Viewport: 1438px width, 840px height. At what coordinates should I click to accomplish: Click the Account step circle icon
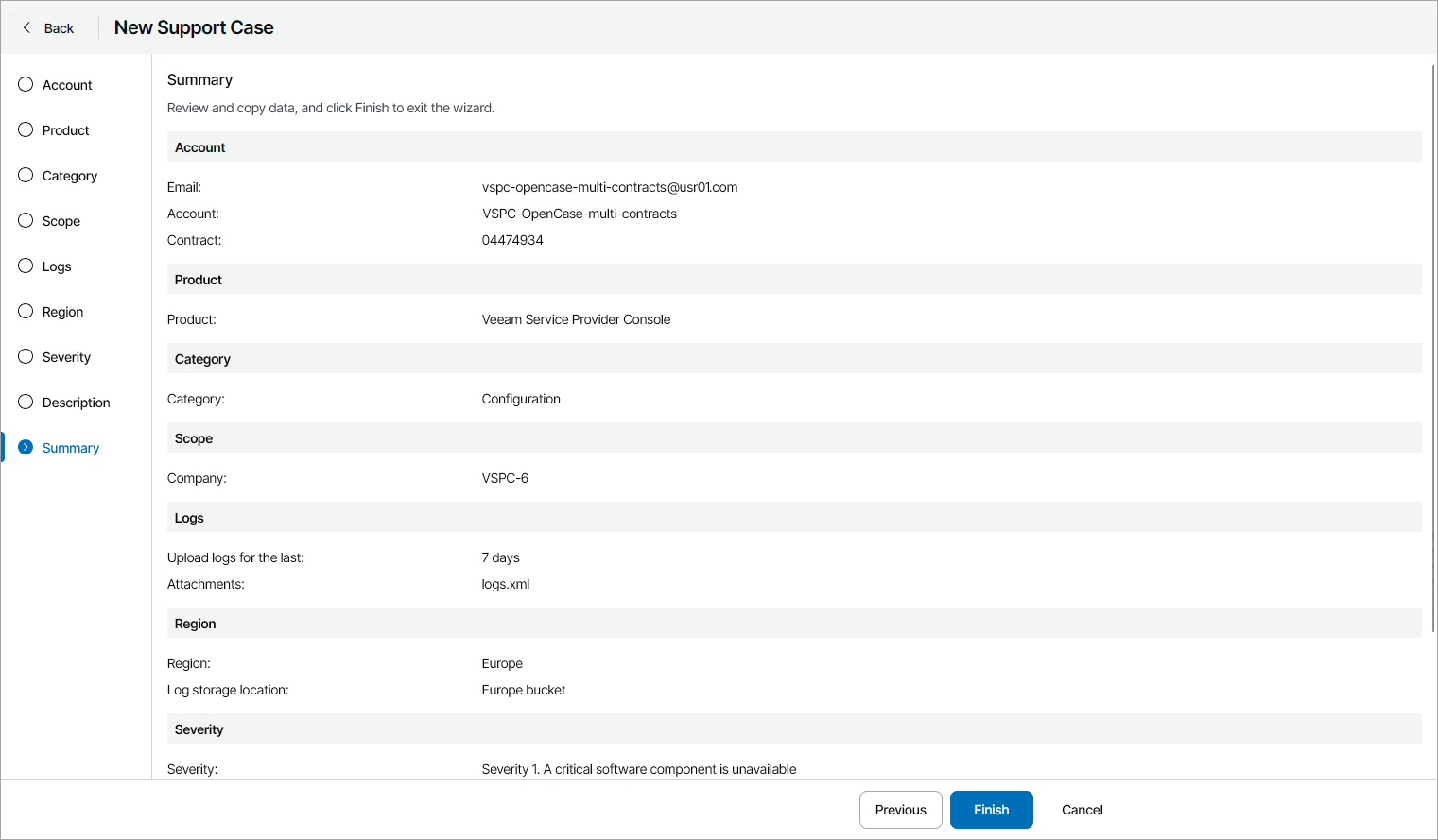click(x=26, y=84)
